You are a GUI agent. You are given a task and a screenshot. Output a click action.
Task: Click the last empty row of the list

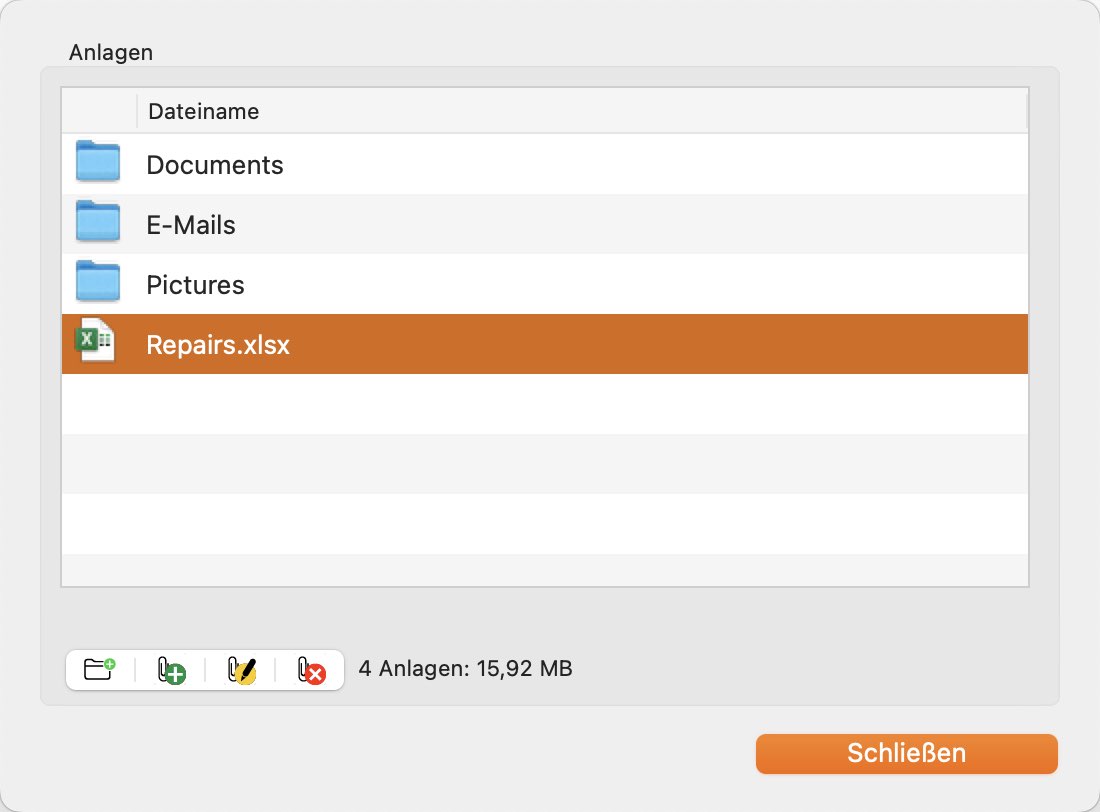point(545,570)
